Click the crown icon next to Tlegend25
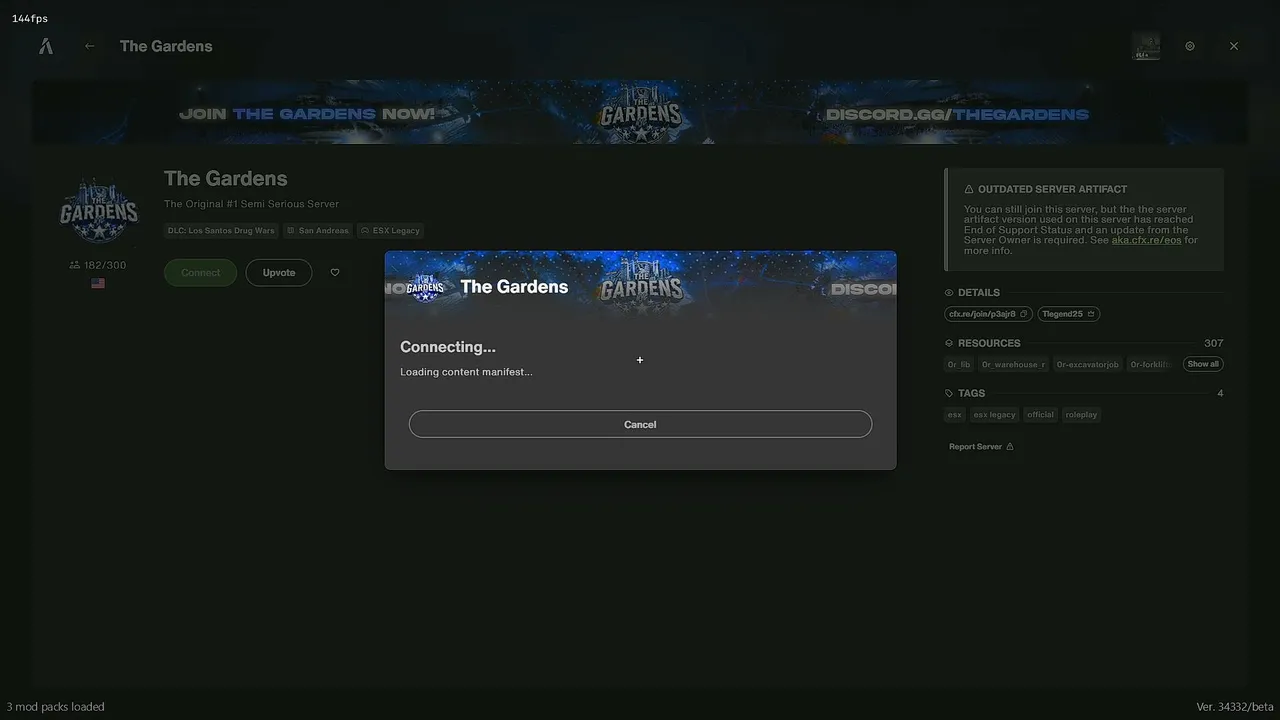This screenshot has width=1280, height=720. coord(1091,314)
